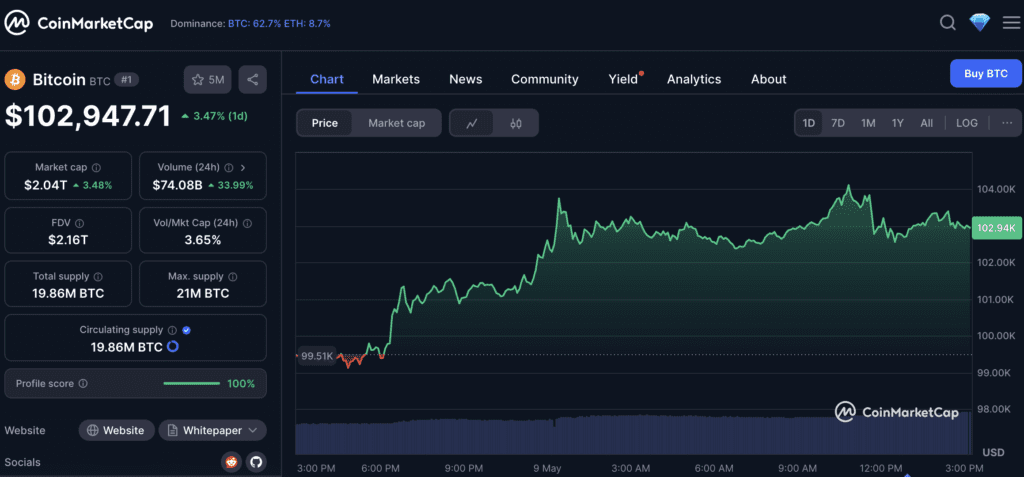This screenshot has width=1024, height=477.
Task: Click the 3.47% (1d) price change
Action: click(x=214, y=116)
